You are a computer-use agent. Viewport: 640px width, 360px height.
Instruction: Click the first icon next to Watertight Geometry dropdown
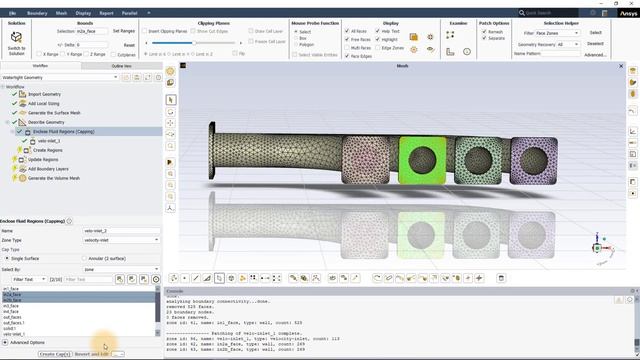pyautogui.click(x=126, y=77)
